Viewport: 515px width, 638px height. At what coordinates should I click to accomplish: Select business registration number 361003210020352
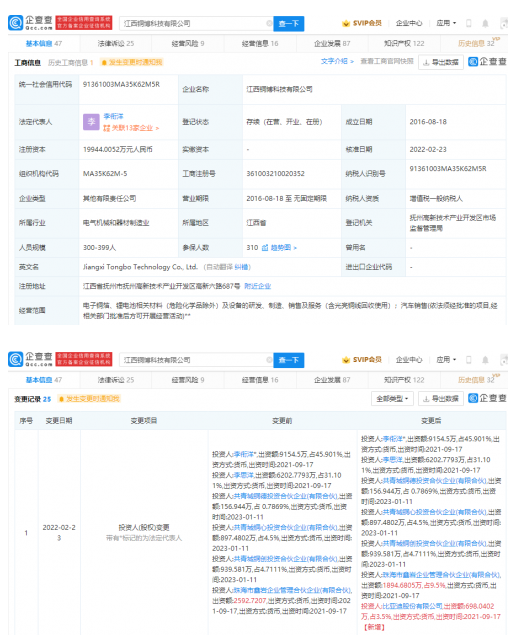tap(275, 174)
